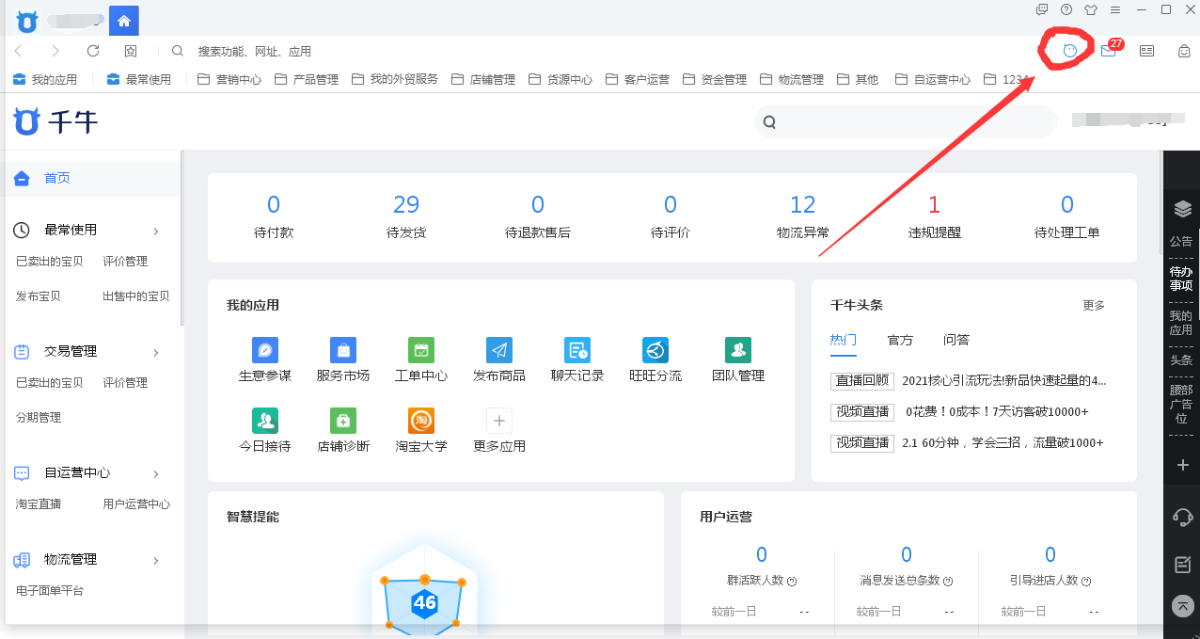This screenshot has height=639, width=1200.
Task: Launch the 团队管理 app
Action: pos(738,350)
